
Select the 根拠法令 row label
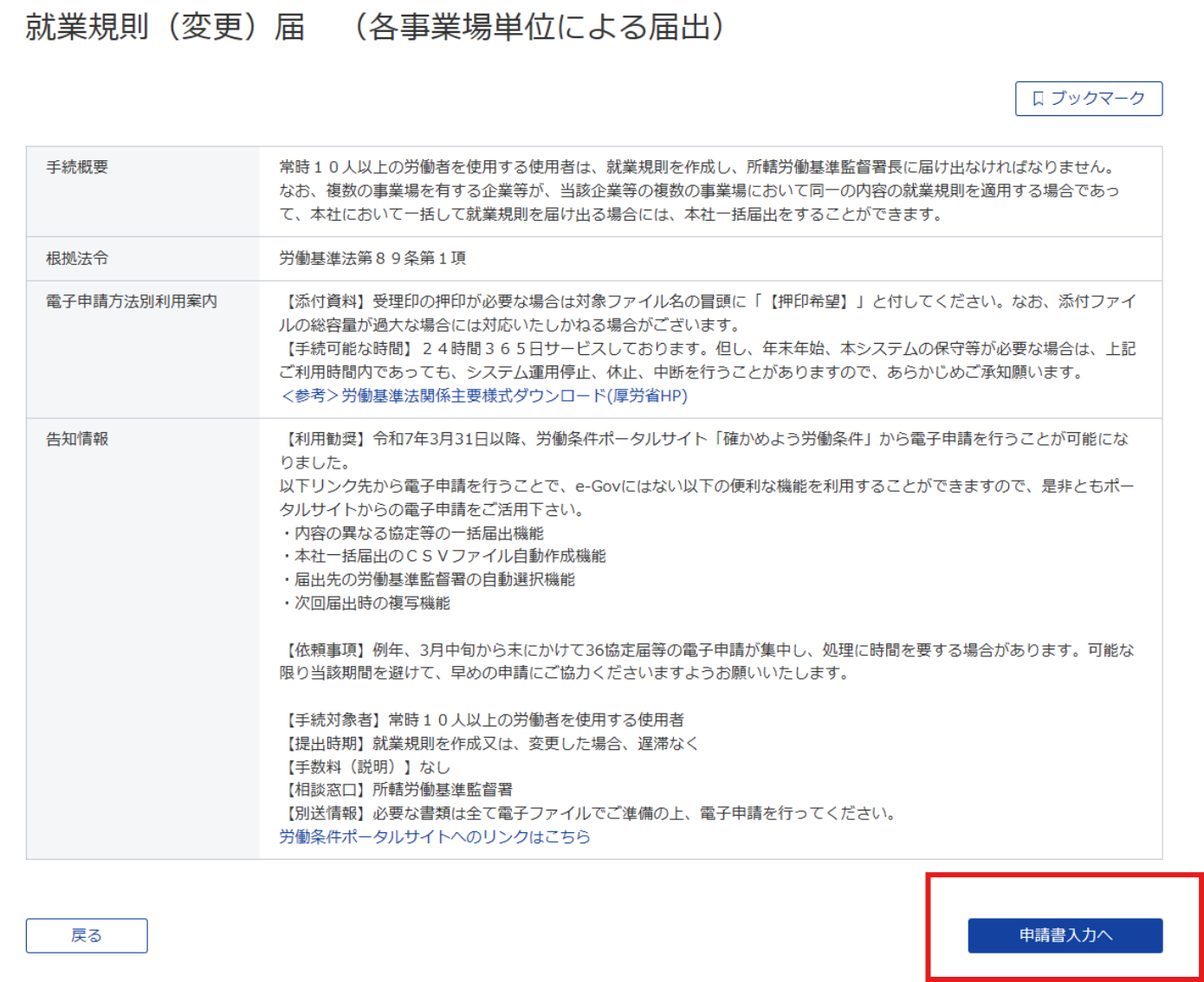coord(77,258)
